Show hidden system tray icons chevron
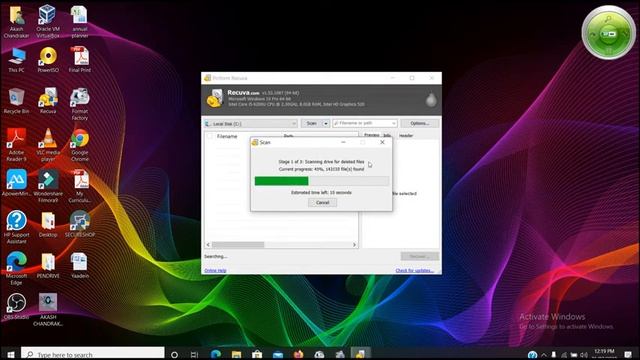 click(544, 355)
